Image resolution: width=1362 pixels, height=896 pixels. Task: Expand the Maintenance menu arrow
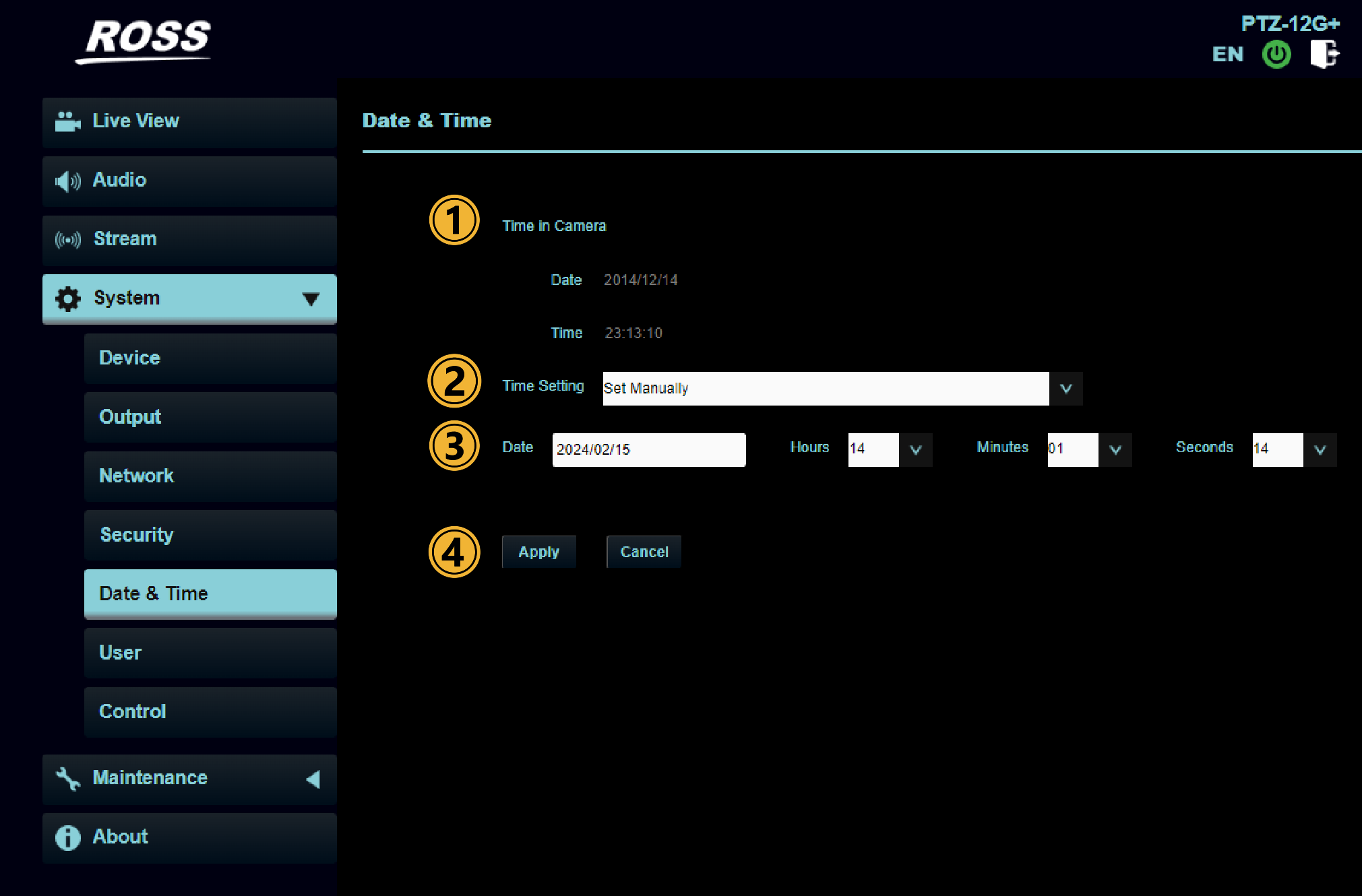coord(313,779)
